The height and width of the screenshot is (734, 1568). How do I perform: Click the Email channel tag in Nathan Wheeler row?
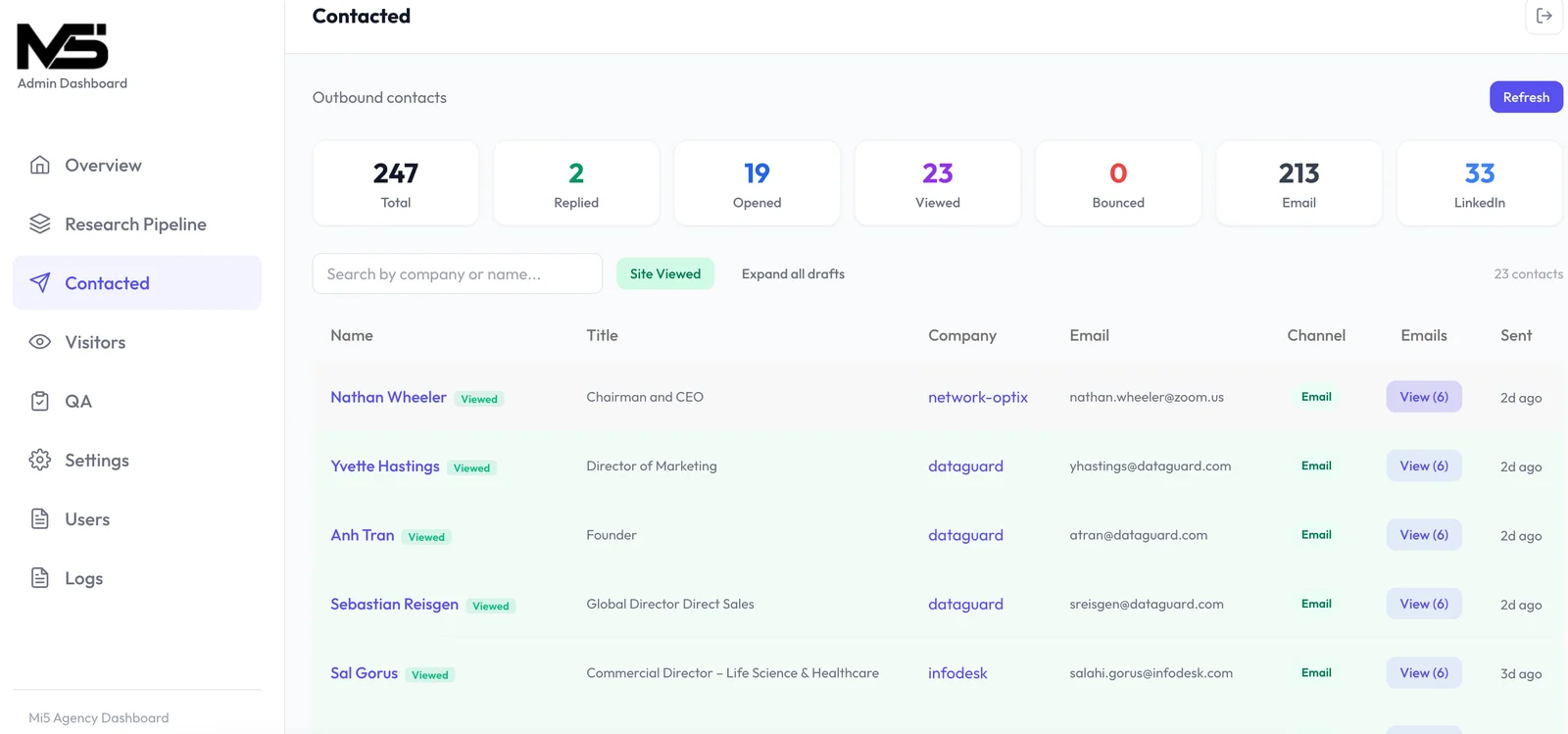pyautogui.click(x=1316, y=397)
